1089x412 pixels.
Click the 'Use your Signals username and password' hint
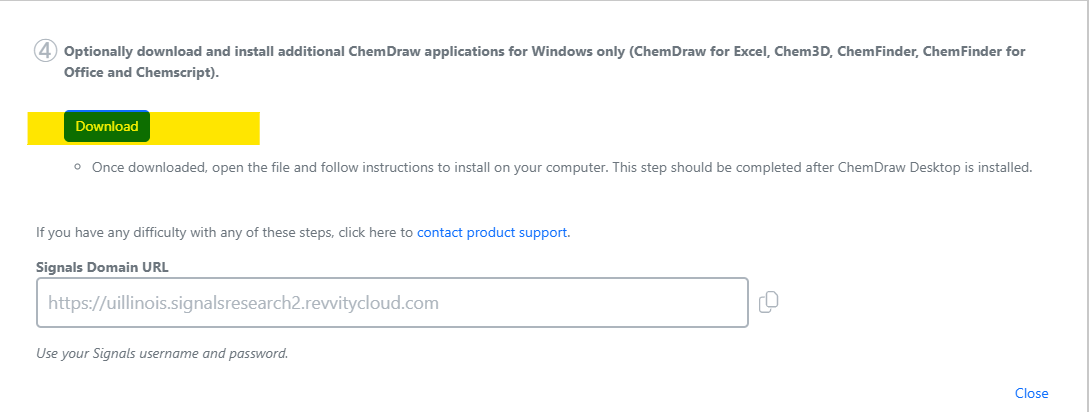tap(162, 353)
